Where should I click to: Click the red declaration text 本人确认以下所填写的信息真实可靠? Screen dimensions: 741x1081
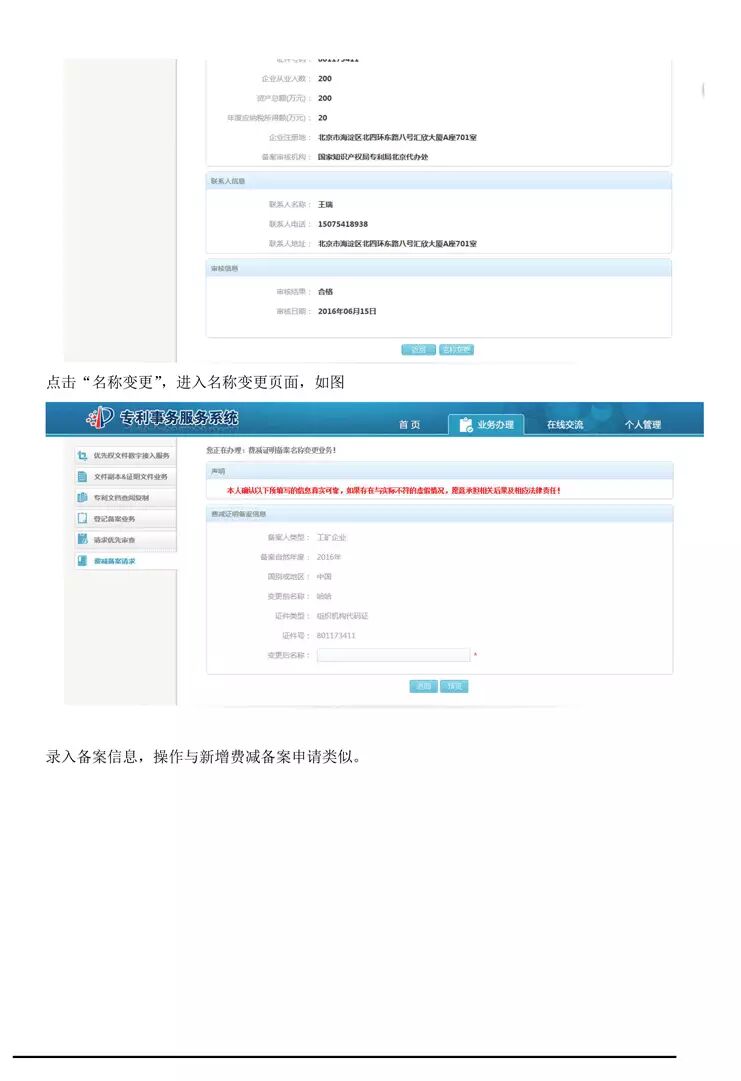click(394, 490)
